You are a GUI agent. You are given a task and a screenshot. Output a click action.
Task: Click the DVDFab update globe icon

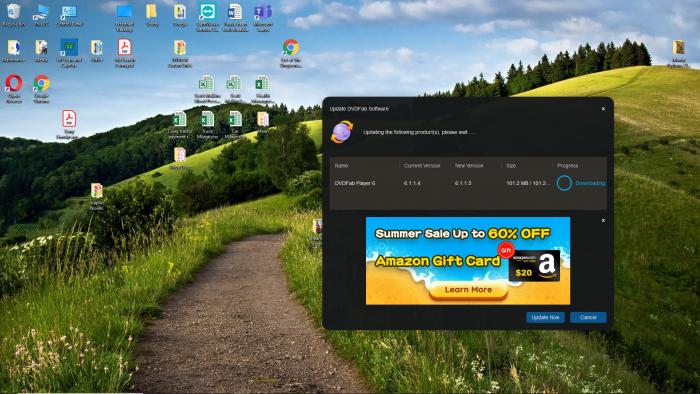pos(342,132)
